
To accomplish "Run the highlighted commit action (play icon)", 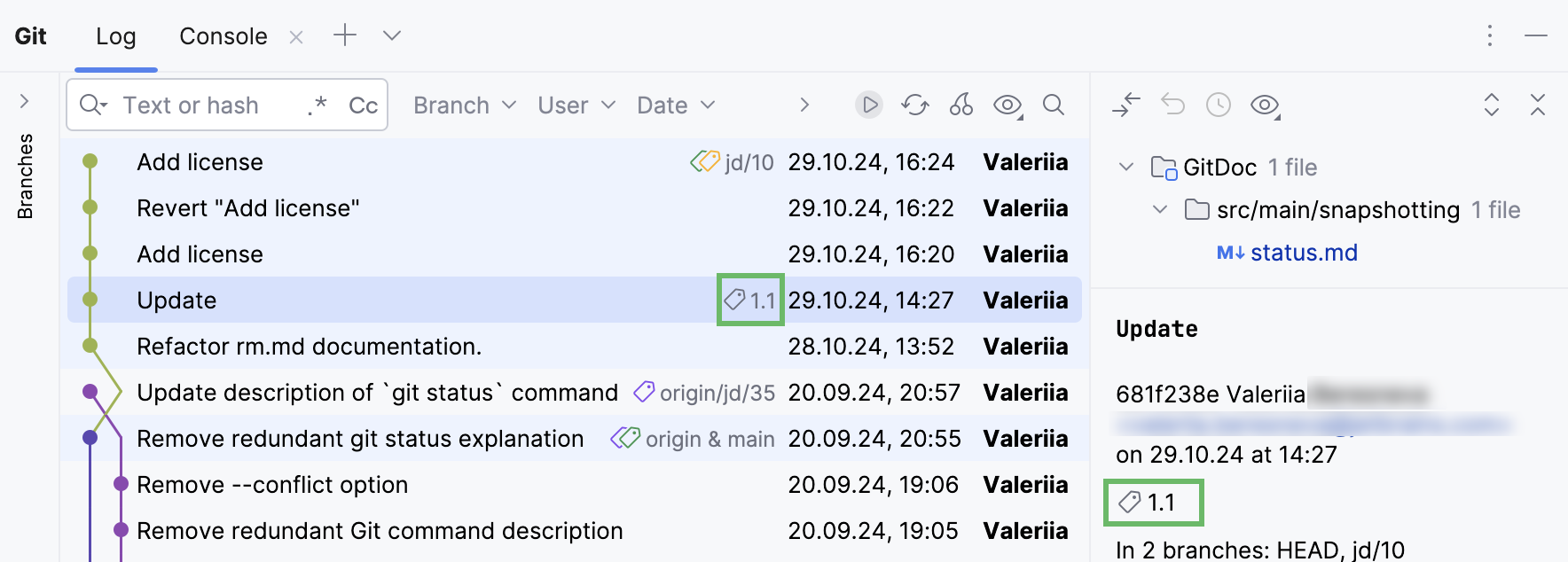I will tap(868, 105).
